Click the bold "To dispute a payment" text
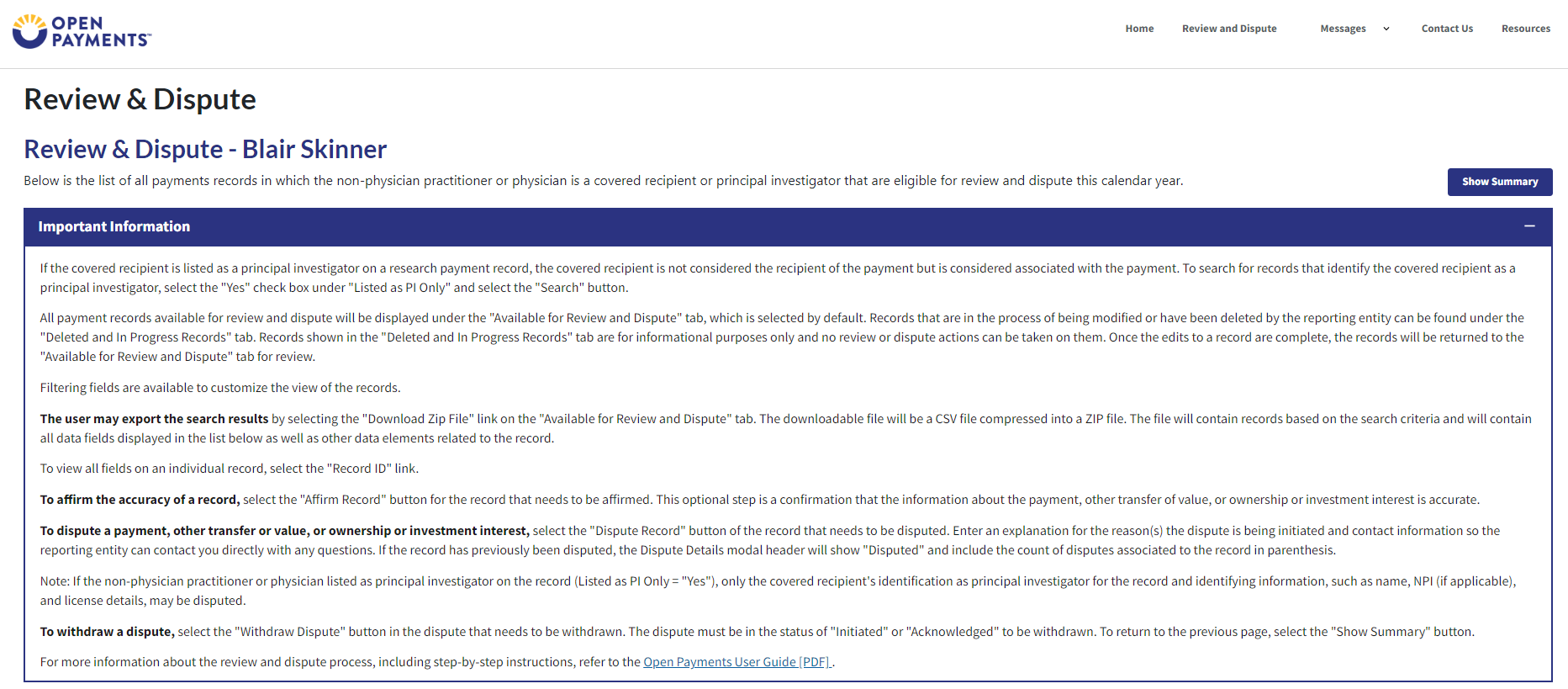This screenshot has height=689, width=1568. (284, 531)
